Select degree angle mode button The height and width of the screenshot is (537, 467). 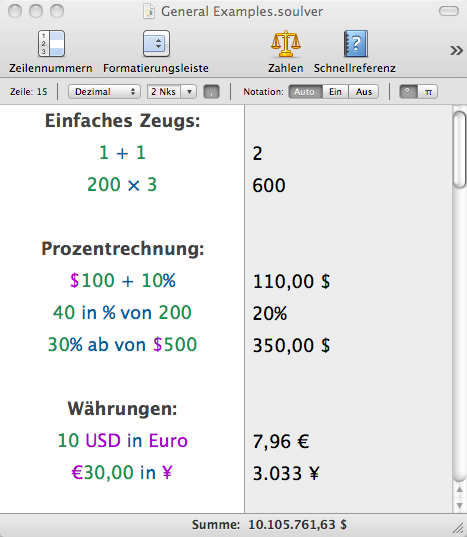408,92
